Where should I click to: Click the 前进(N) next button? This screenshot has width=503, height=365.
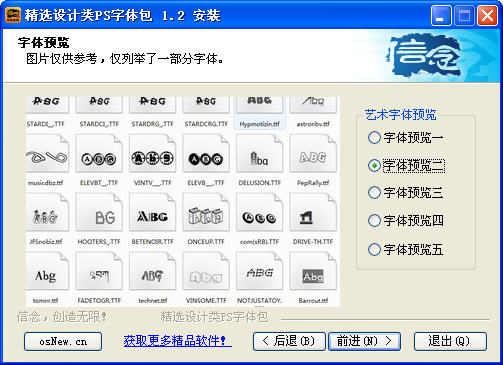tap(364, 341)
